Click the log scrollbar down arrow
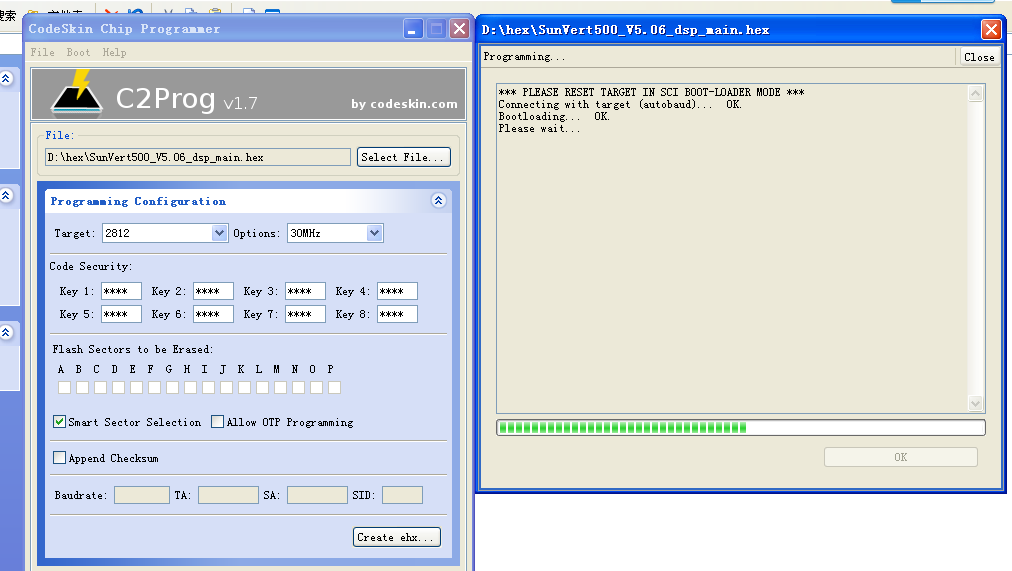The width and height of the screenshot is (1012, 571). (975, 404)
